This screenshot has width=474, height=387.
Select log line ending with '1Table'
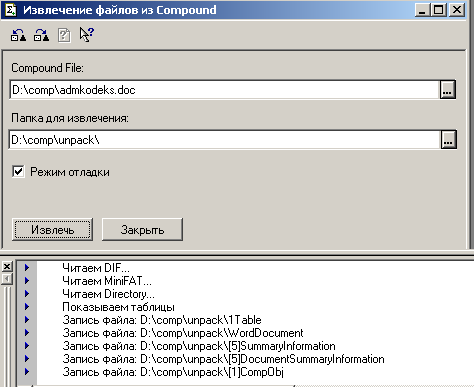click(162, 320)
